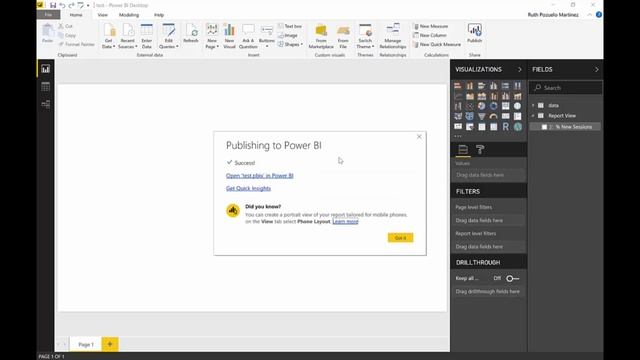Click New Measure in Calculations group
Viewport: 640px width, 360px height.
coord(431,26)
